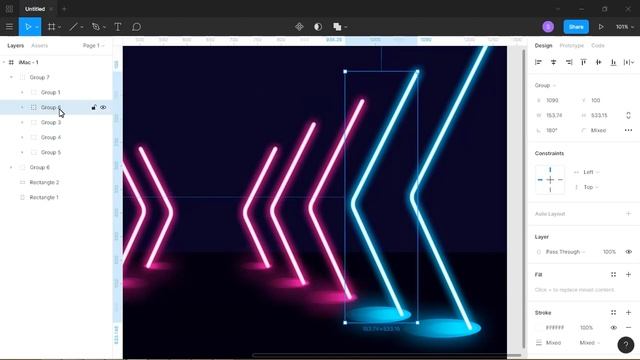Click the rotation 180° field
Image resolution: width=640 pixels, height=360 pixels.
coord(552,130)
